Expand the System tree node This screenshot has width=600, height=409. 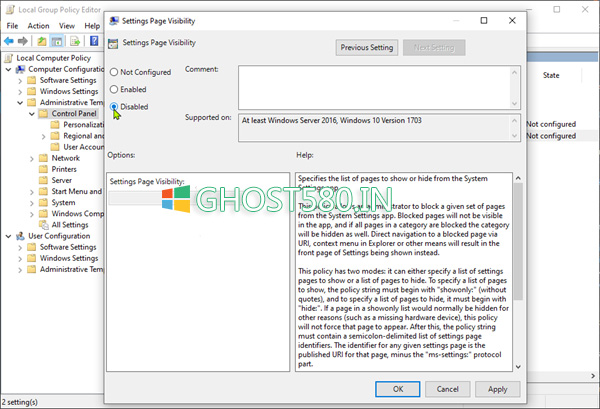[32, 203]
